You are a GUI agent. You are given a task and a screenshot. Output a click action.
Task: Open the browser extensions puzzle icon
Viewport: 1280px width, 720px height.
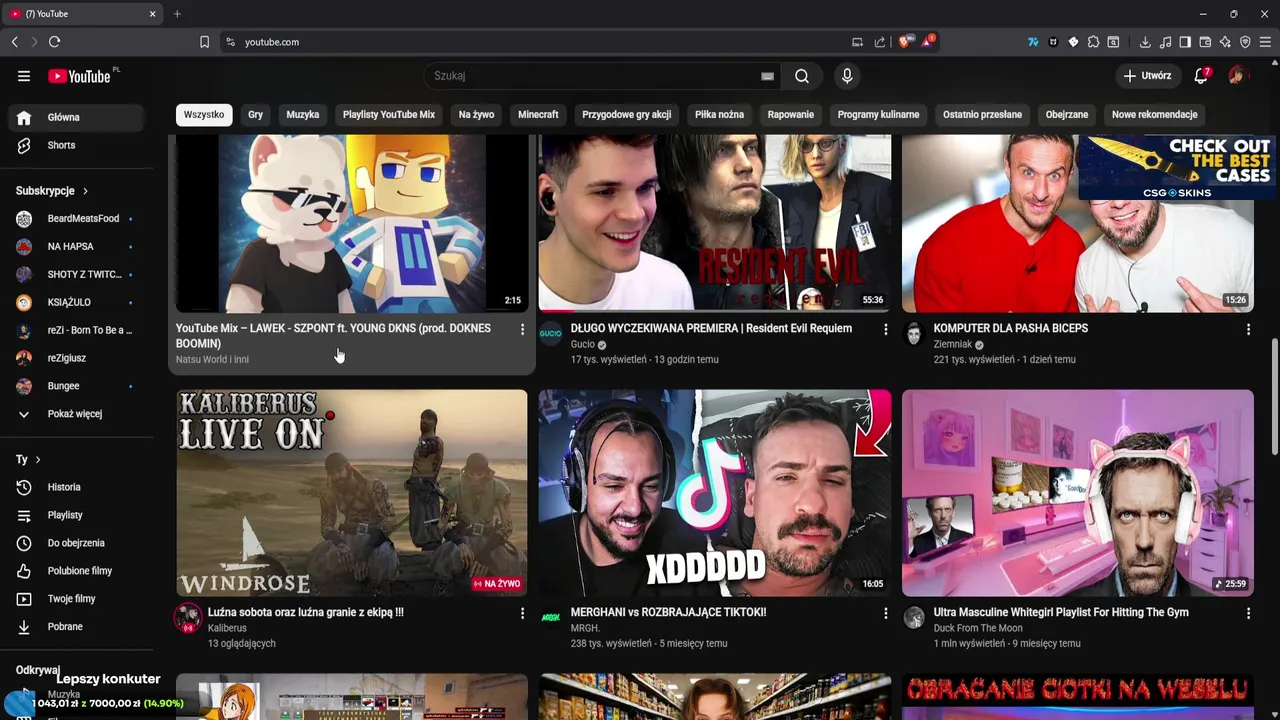[x=1093, y=42]
